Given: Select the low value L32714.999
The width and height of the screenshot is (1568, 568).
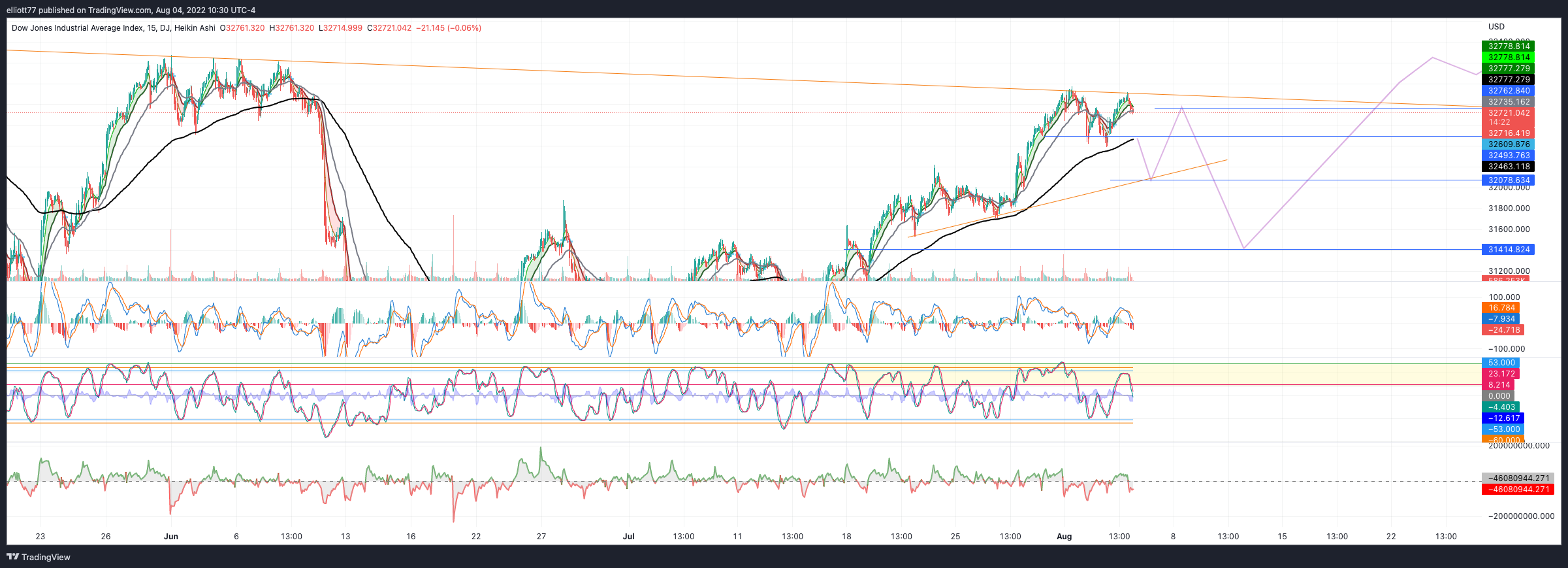Looking at the screenshot, I should [x=340, y=28].
